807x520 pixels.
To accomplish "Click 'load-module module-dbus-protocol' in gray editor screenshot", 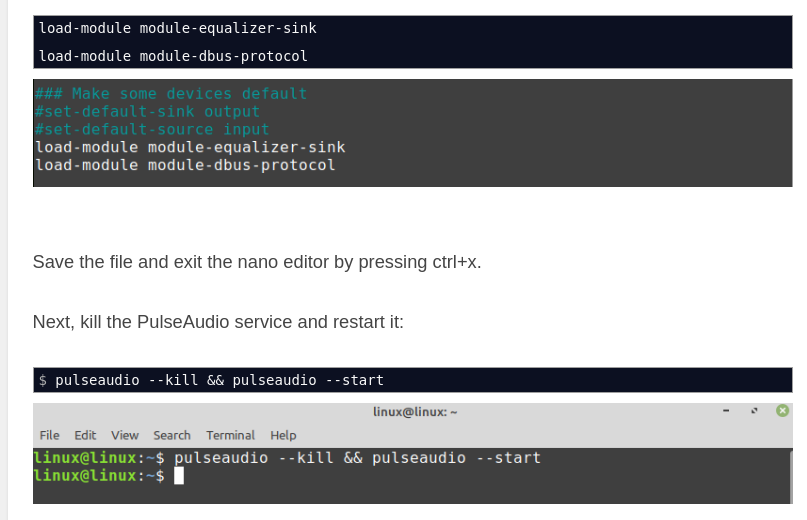I will tap(185, 165).
